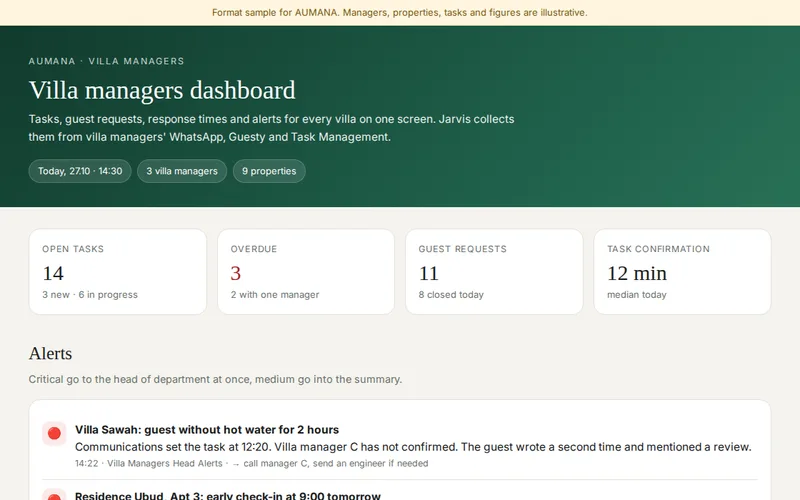Open the Open Tasks card showing 14
Viewport: 800px width, 500px height.
pyautogui.click(x=118, y=271)
